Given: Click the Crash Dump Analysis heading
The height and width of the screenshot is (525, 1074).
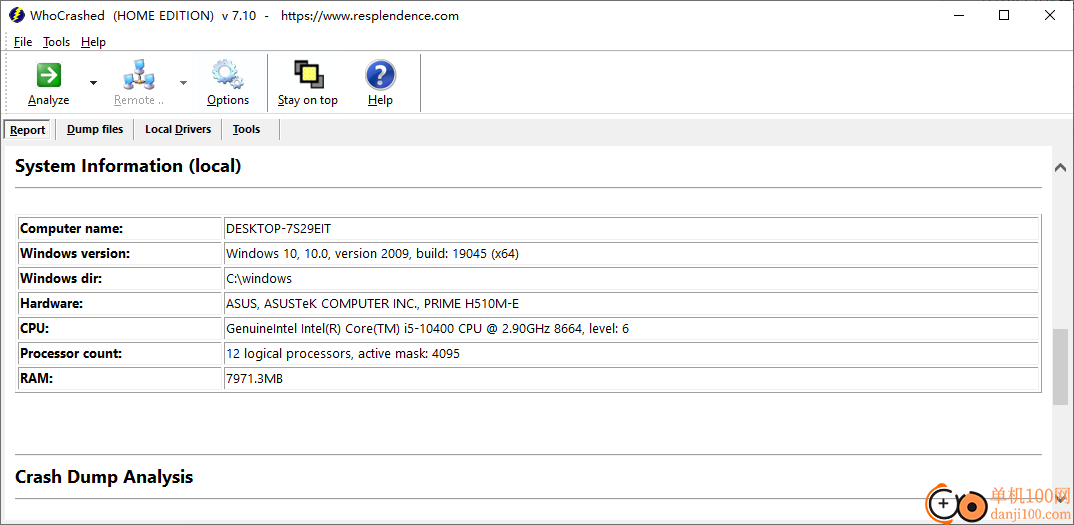Looking at the screenshot, I should click(x=104, y=476).
